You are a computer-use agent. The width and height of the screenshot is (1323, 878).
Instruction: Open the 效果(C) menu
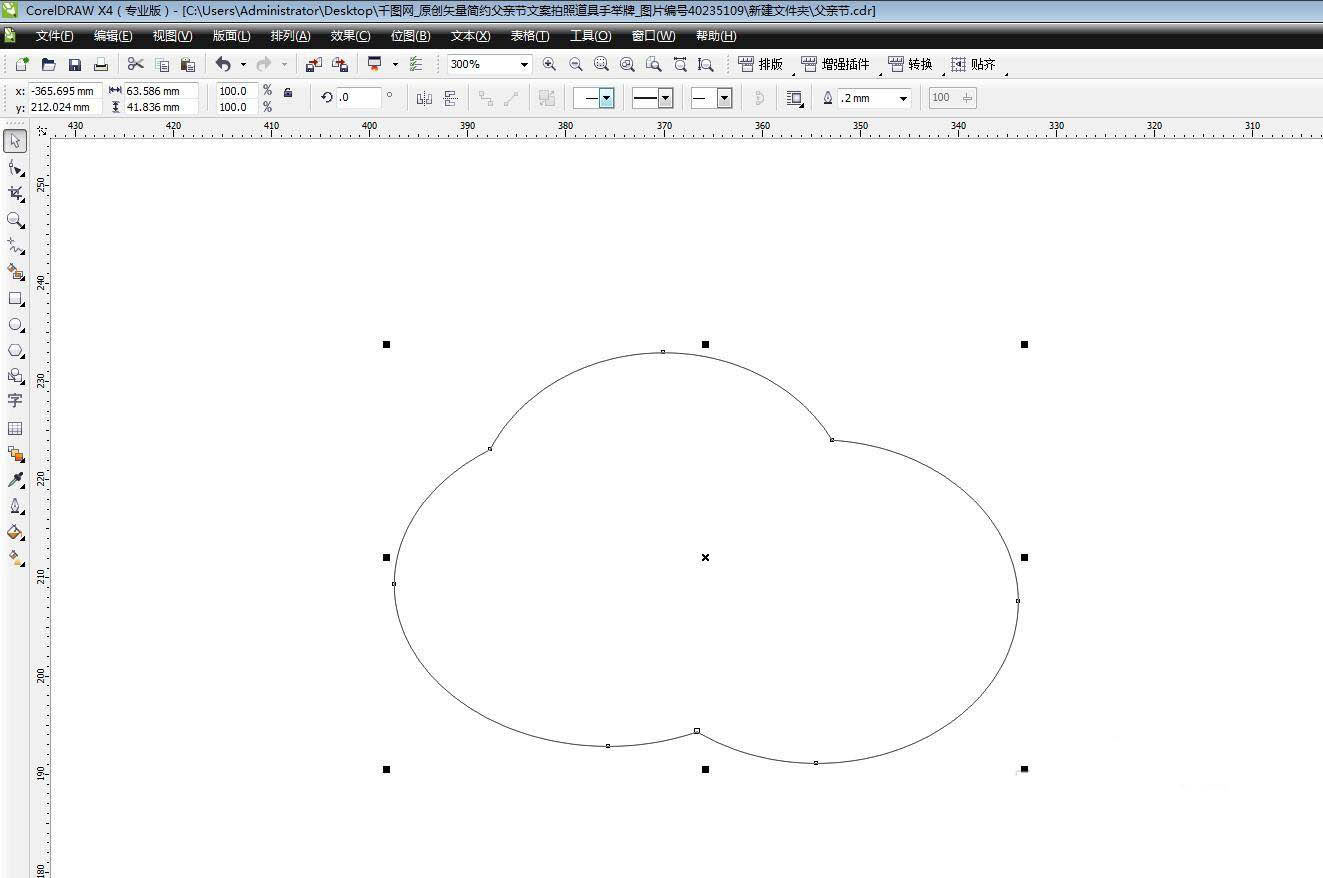(350, 36)
